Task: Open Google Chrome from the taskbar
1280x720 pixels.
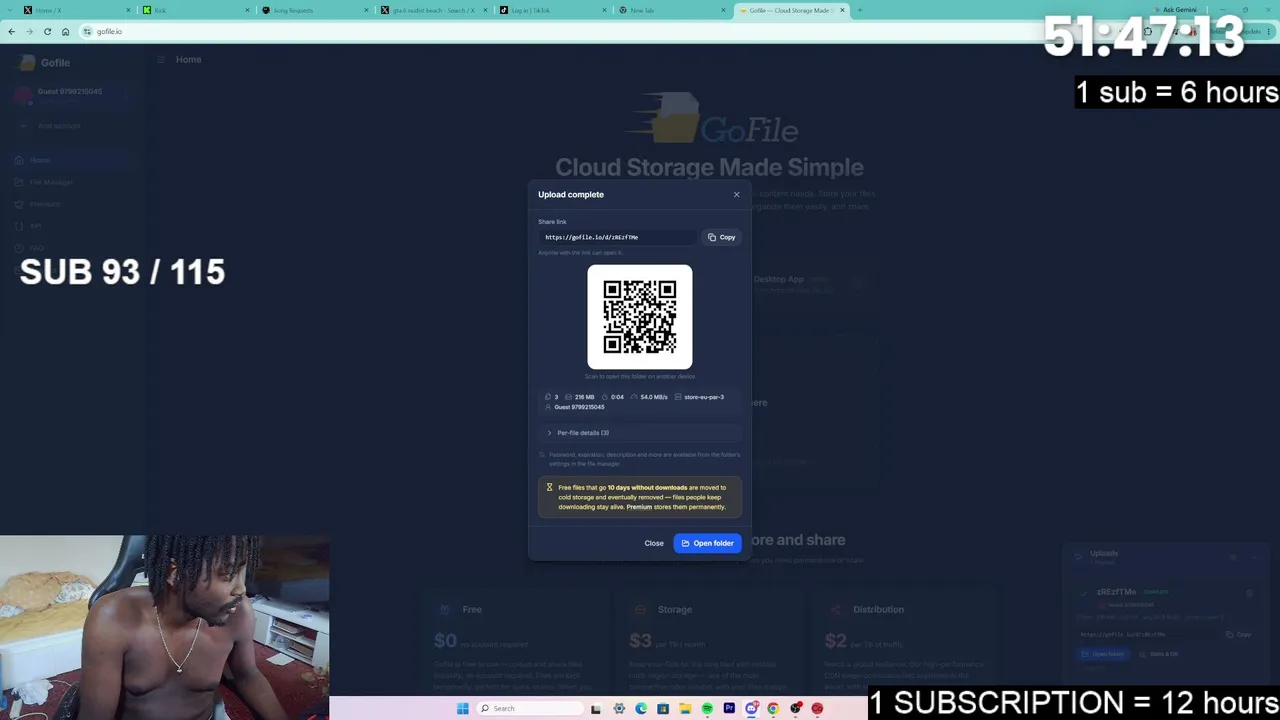Action: click(x=773, y=709)
